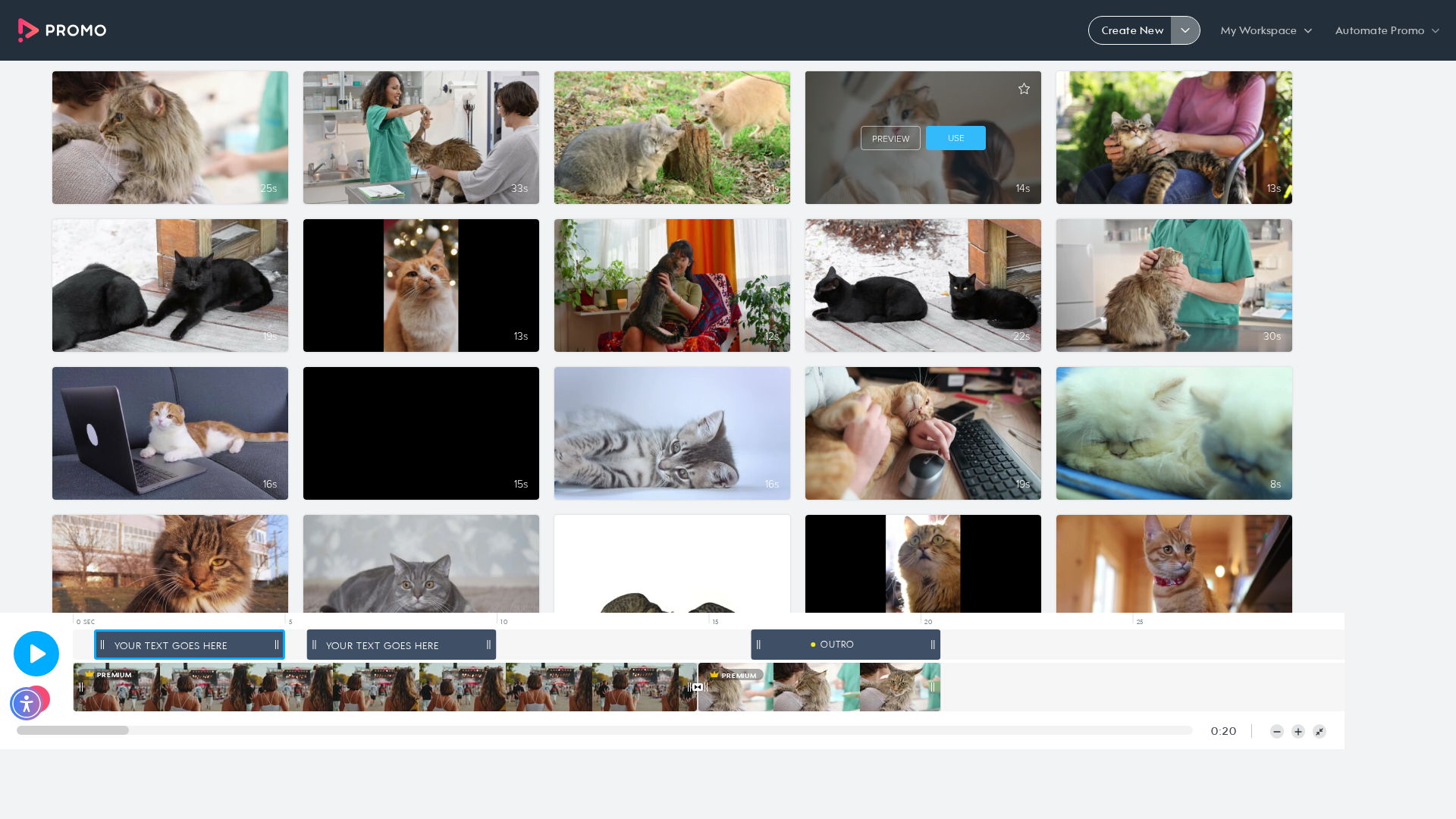Select the festival crowd clip in timeline

pyautogui.click(x=385, y=687)
